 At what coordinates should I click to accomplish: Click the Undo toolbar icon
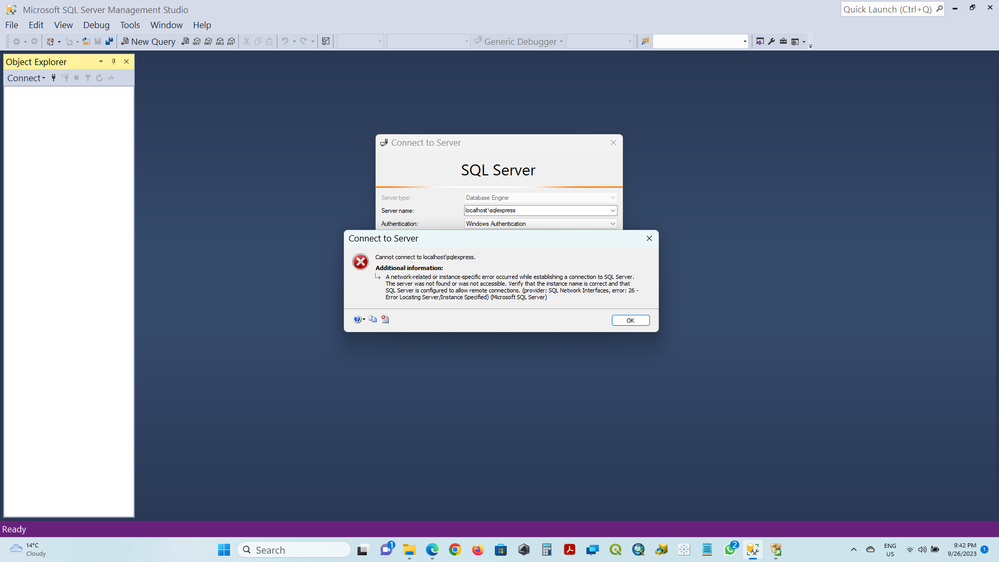tap(285, 41)
